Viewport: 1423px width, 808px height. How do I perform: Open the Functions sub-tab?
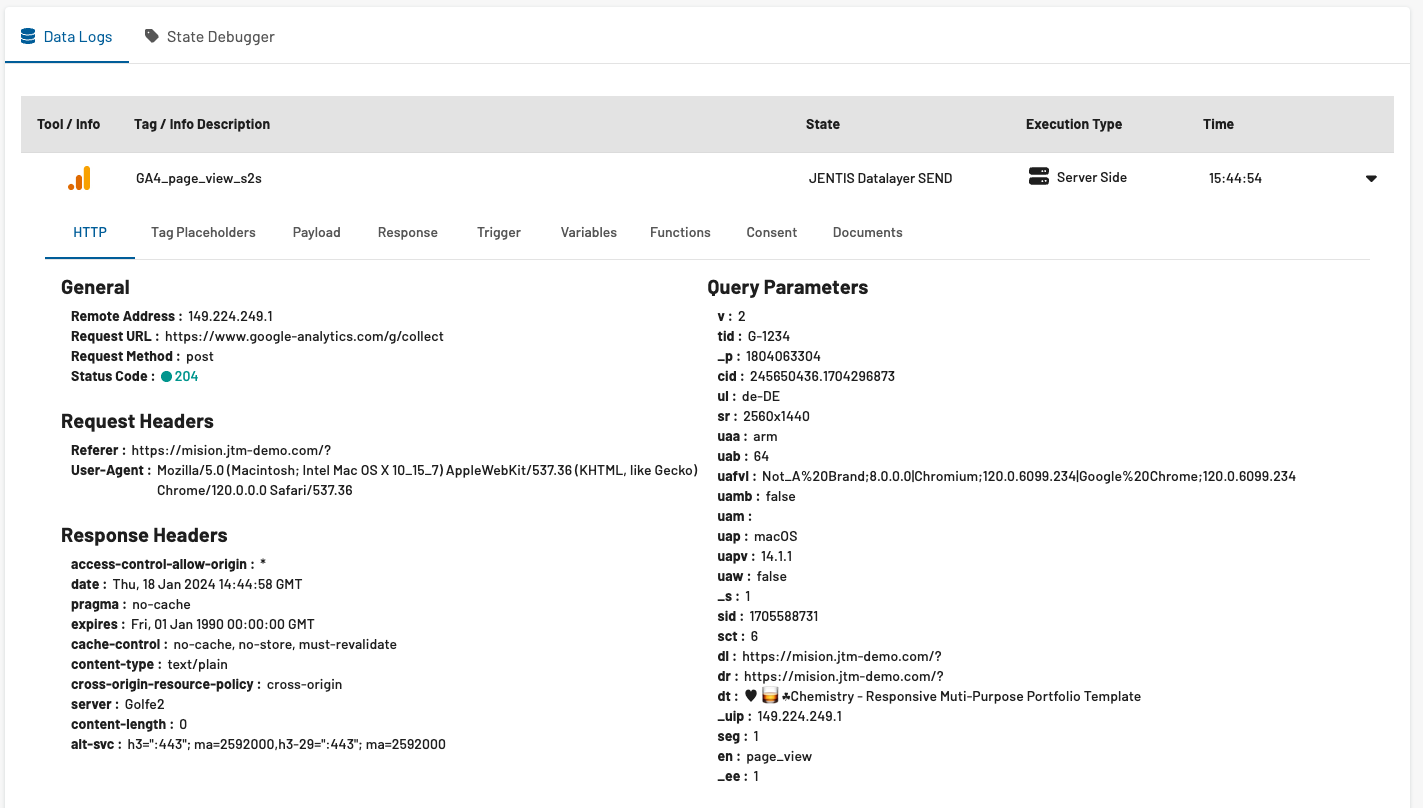click(x=680, y=232)
